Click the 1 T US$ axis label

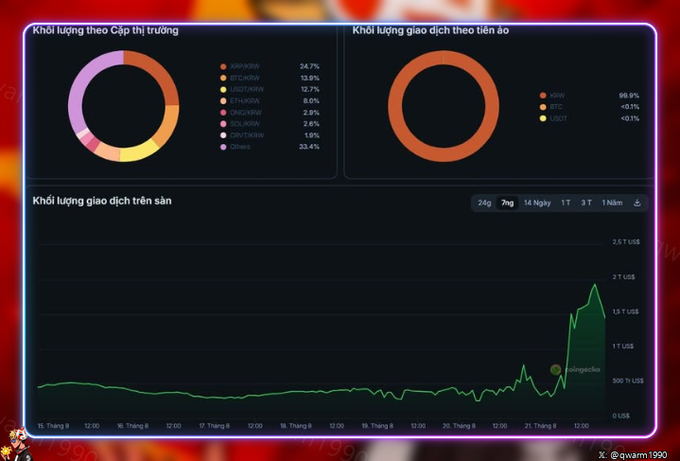click(x=623, y=346)
